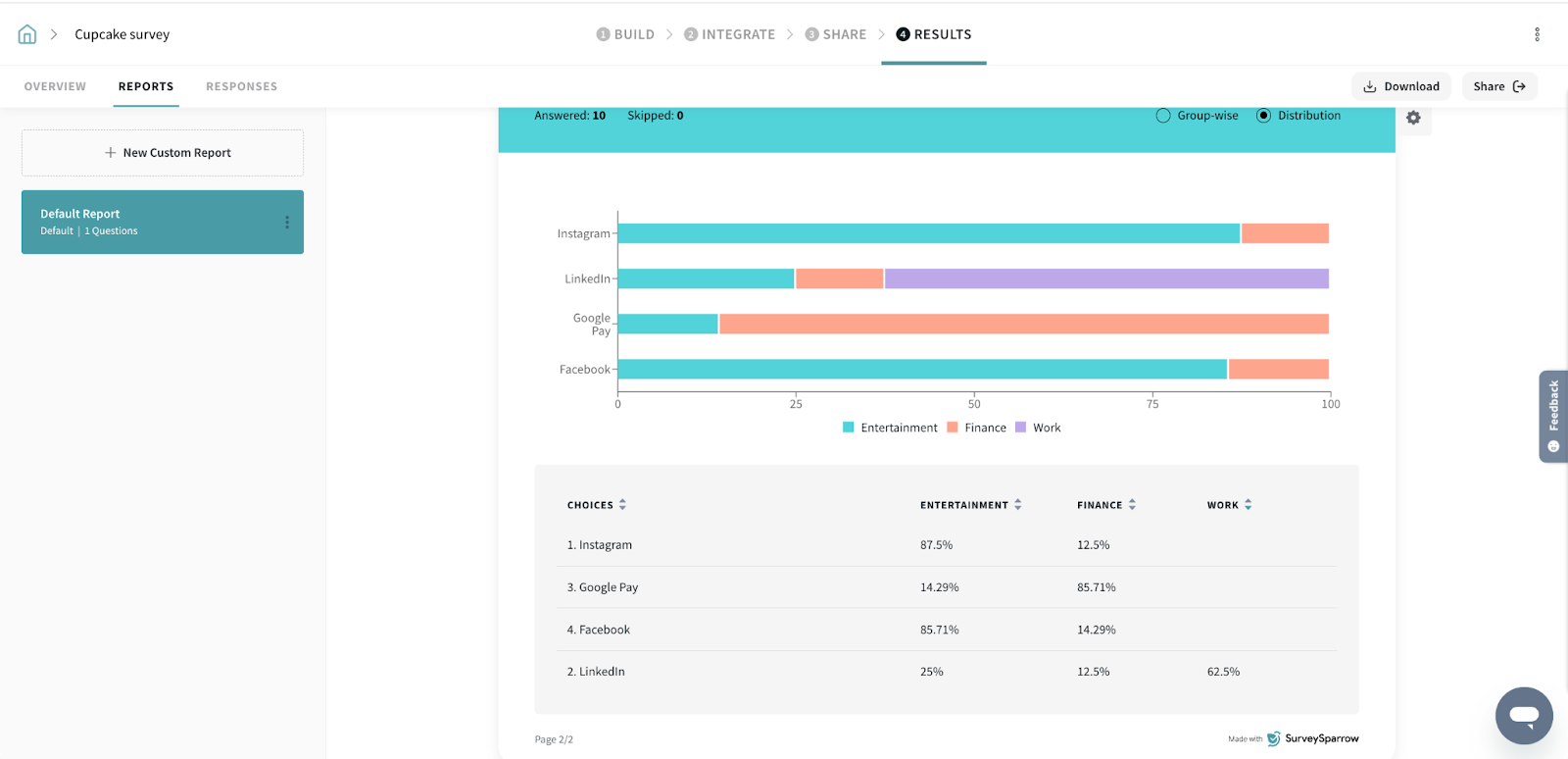1568x759 pixels.
Task: Click the home icon in breadcrumb
Action: click(27, 34)
